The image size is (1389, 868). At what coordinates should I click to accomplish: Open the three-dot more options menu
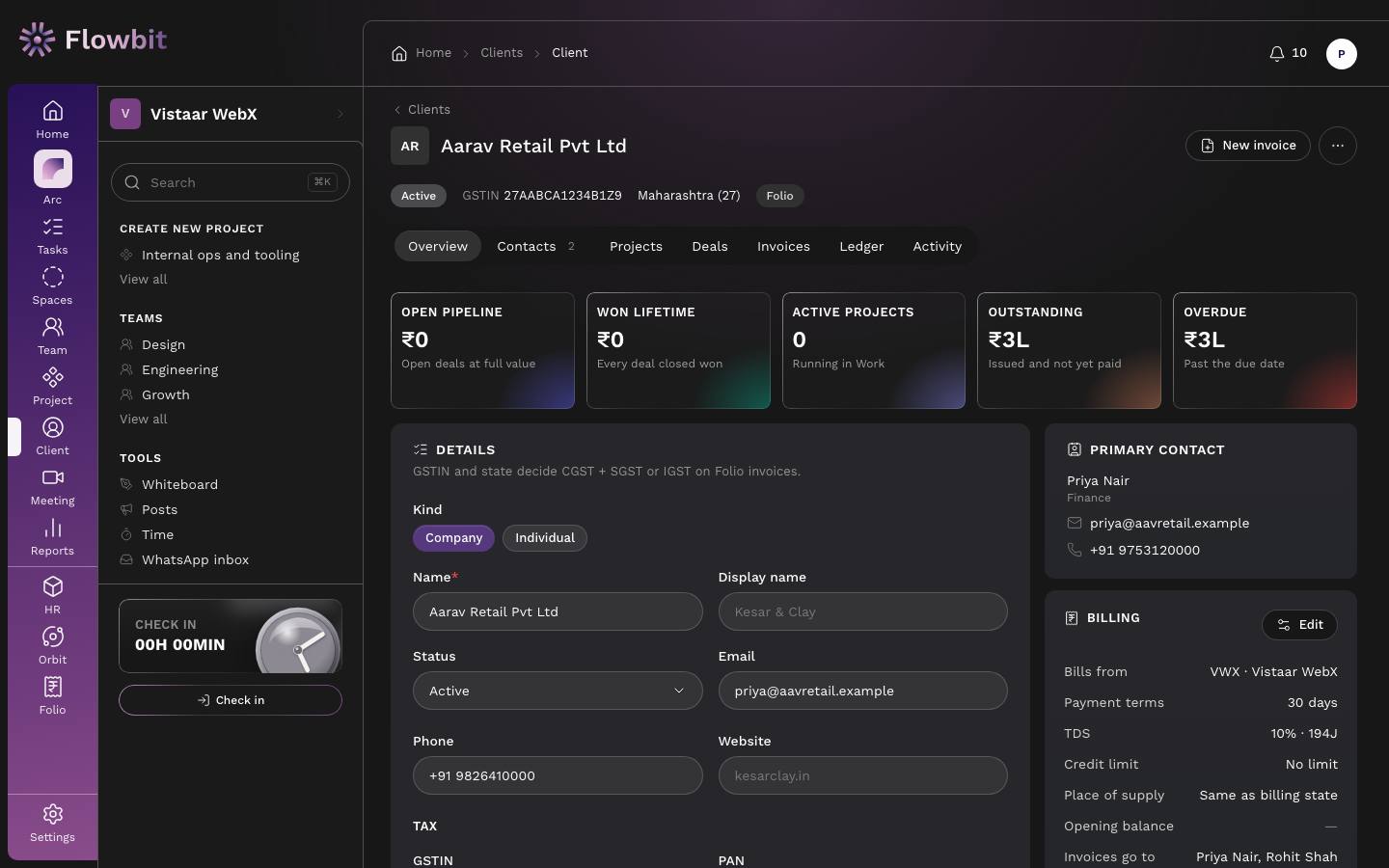(x=1337, y=146)
